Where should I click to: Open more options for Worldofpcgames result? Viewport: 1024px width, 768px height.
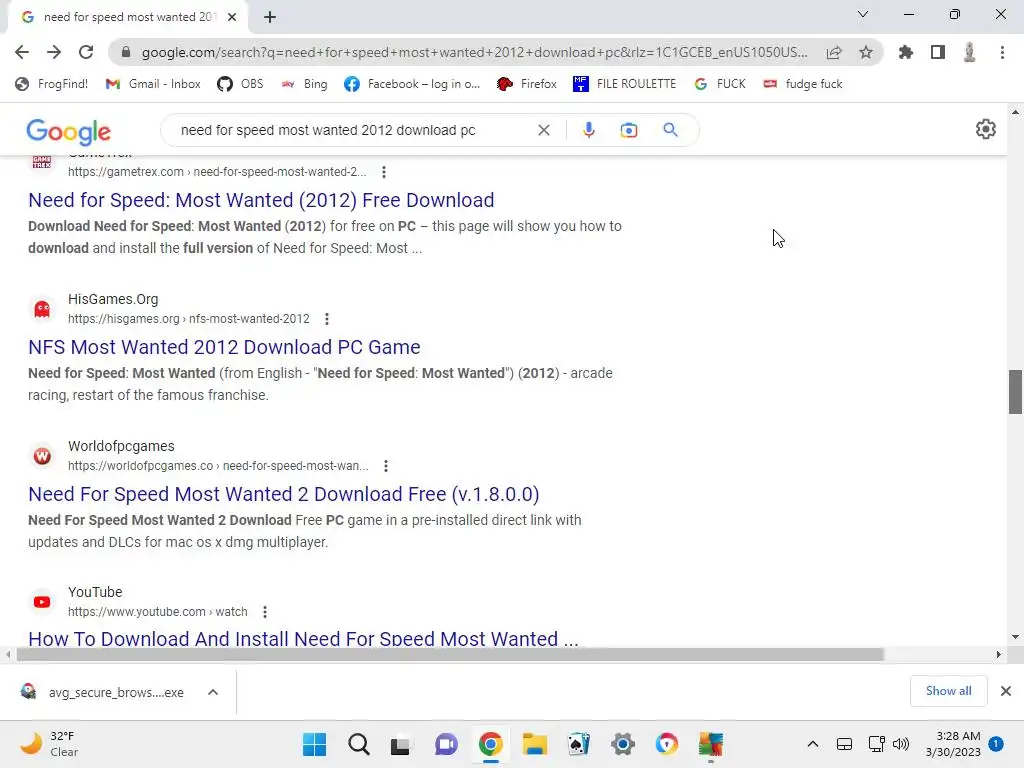386,466
